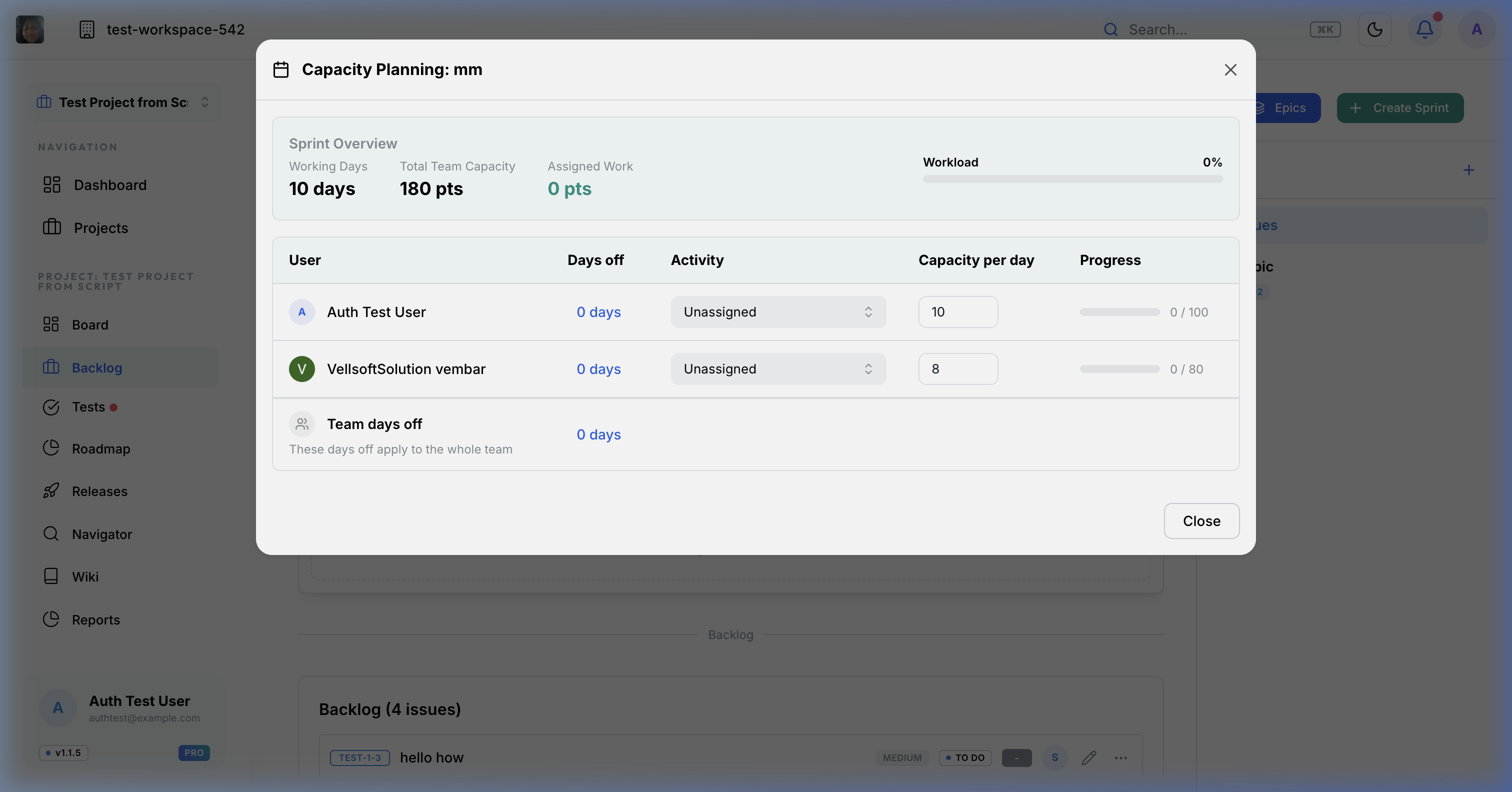Click Create Sprint button
This screenshot has height=792, width=1512.
click(1400, 108)
